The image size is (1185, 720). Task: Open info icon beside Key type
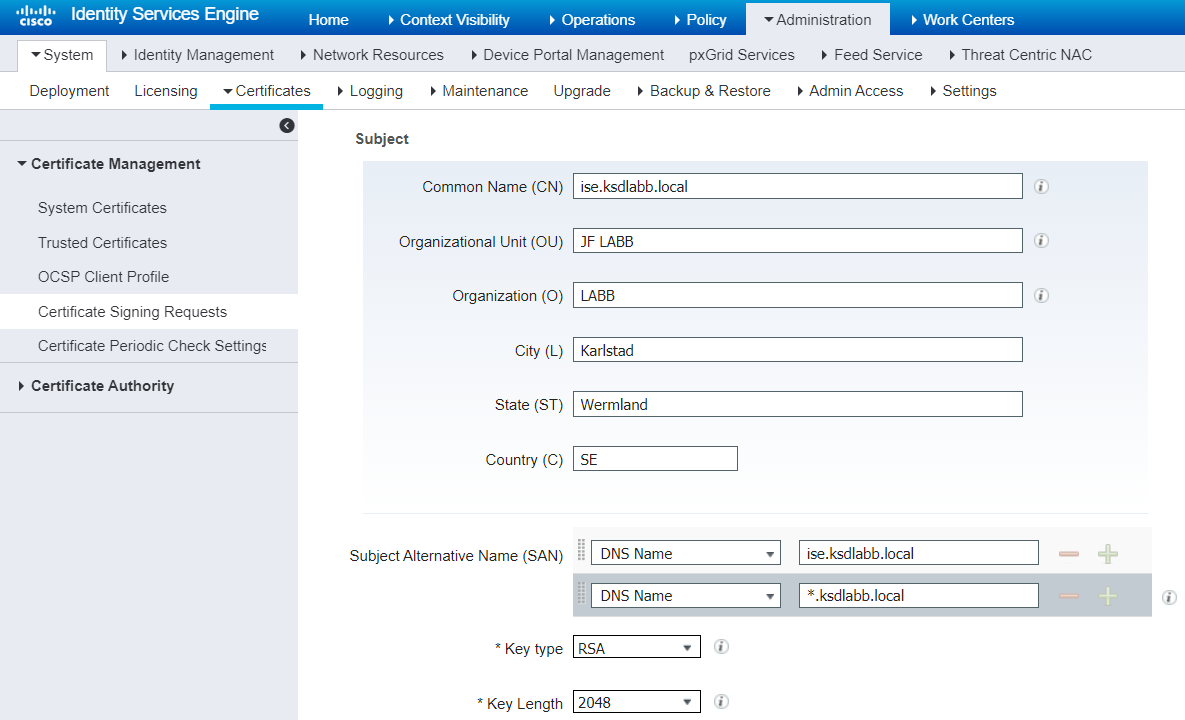coord(721,647)
